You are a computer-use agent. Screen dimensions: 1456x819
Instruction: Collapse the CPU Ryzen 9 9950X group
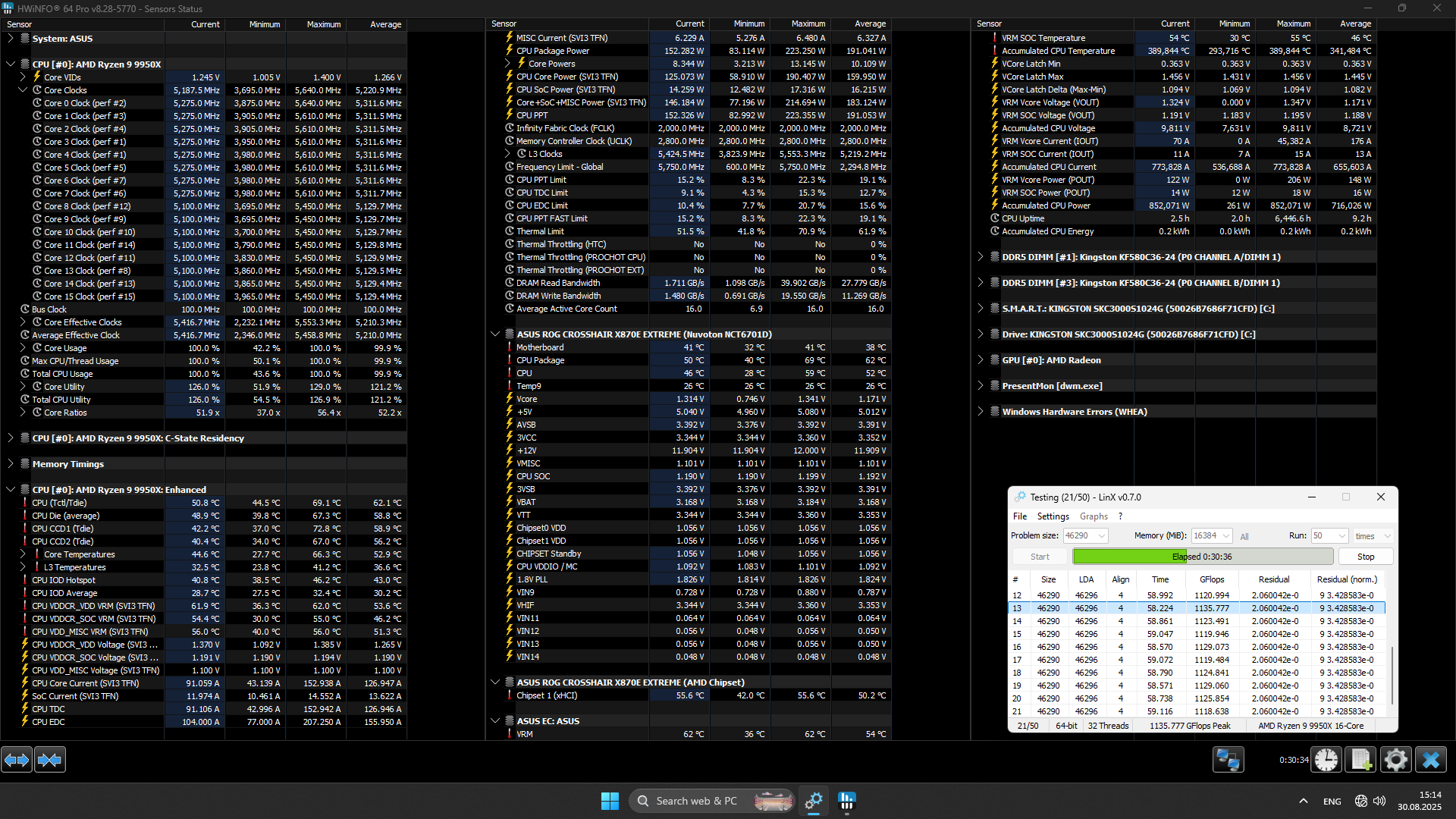[x=11, y=64]
